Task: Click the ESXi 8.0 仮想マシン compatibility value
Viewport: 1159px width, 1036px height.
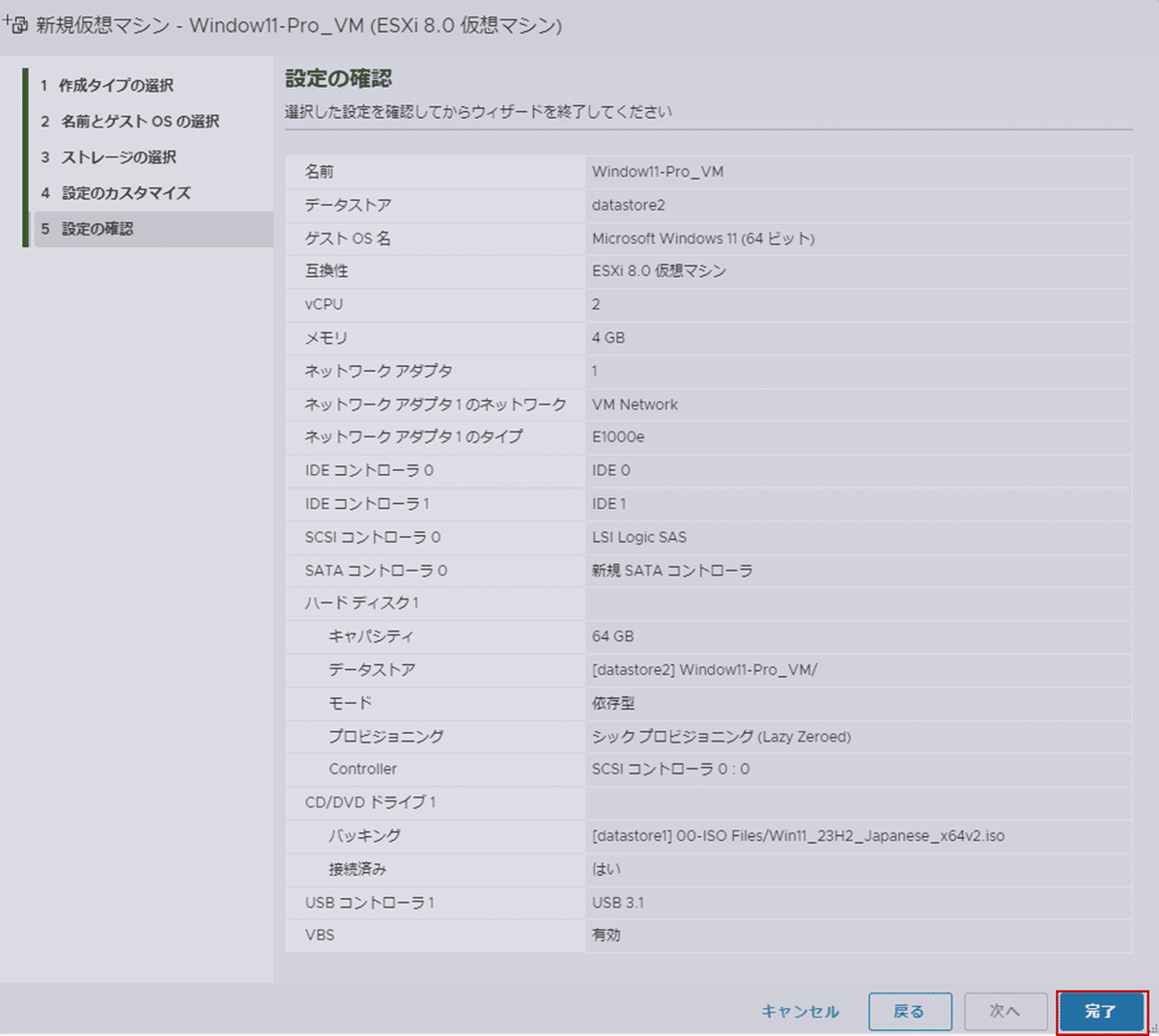Action: (x=659, y=271)
